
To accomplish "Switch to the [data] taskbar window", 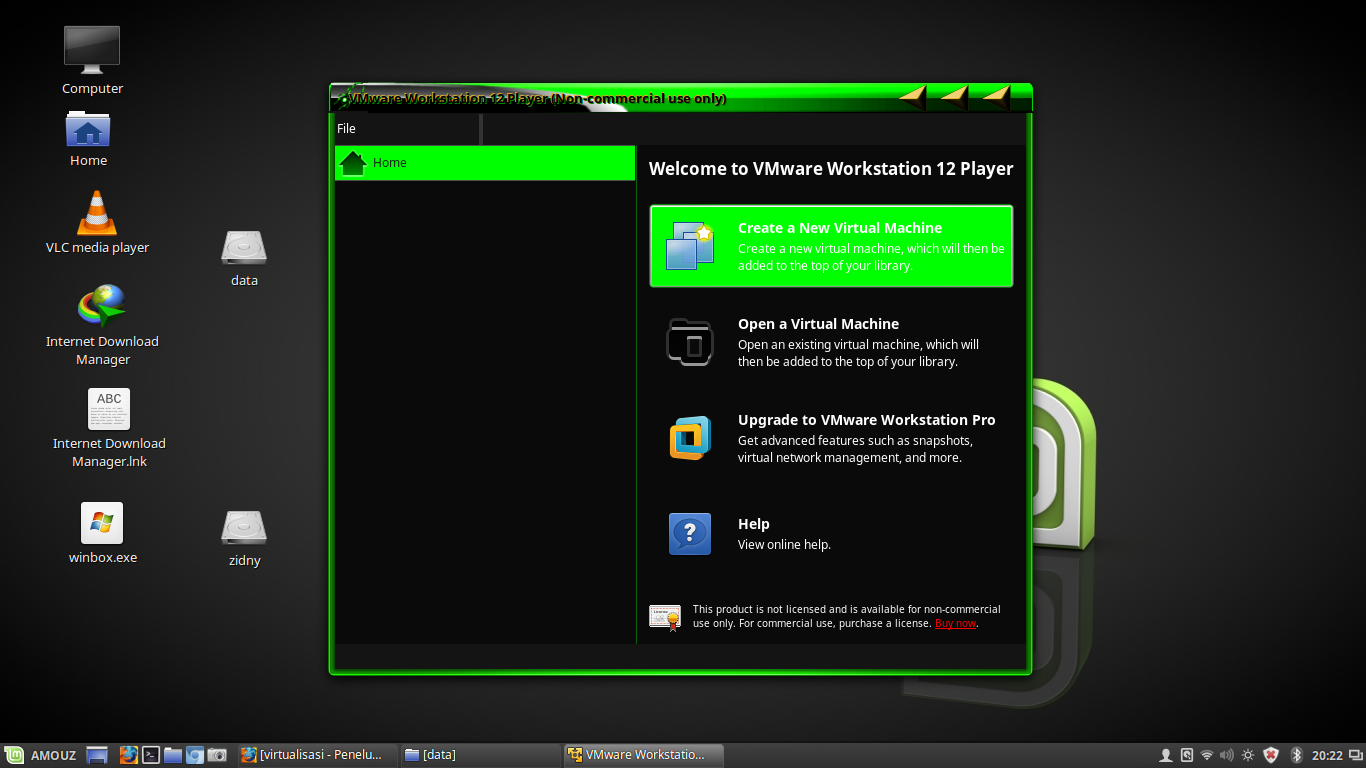I will pyautogui.click(x=480, y=755).
